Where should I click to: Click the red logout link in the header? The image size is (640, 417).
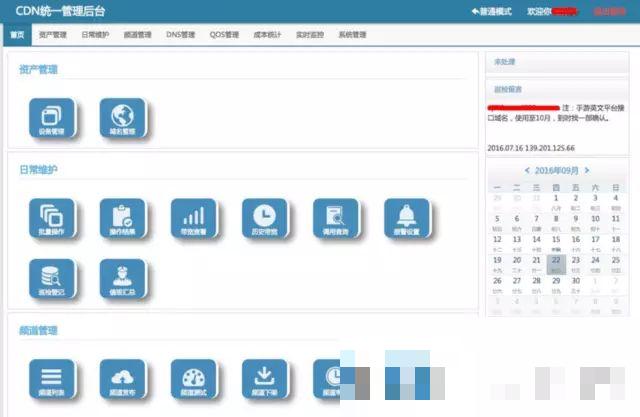(609, 11)
